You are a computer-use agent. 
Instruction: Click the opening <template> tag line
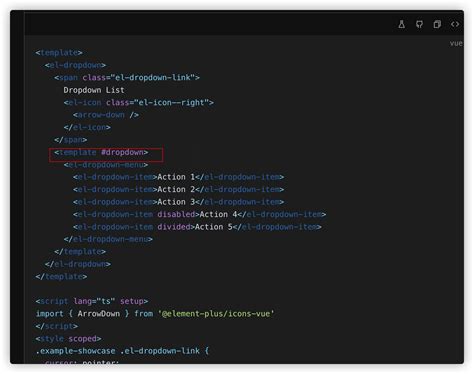(59, 53)
